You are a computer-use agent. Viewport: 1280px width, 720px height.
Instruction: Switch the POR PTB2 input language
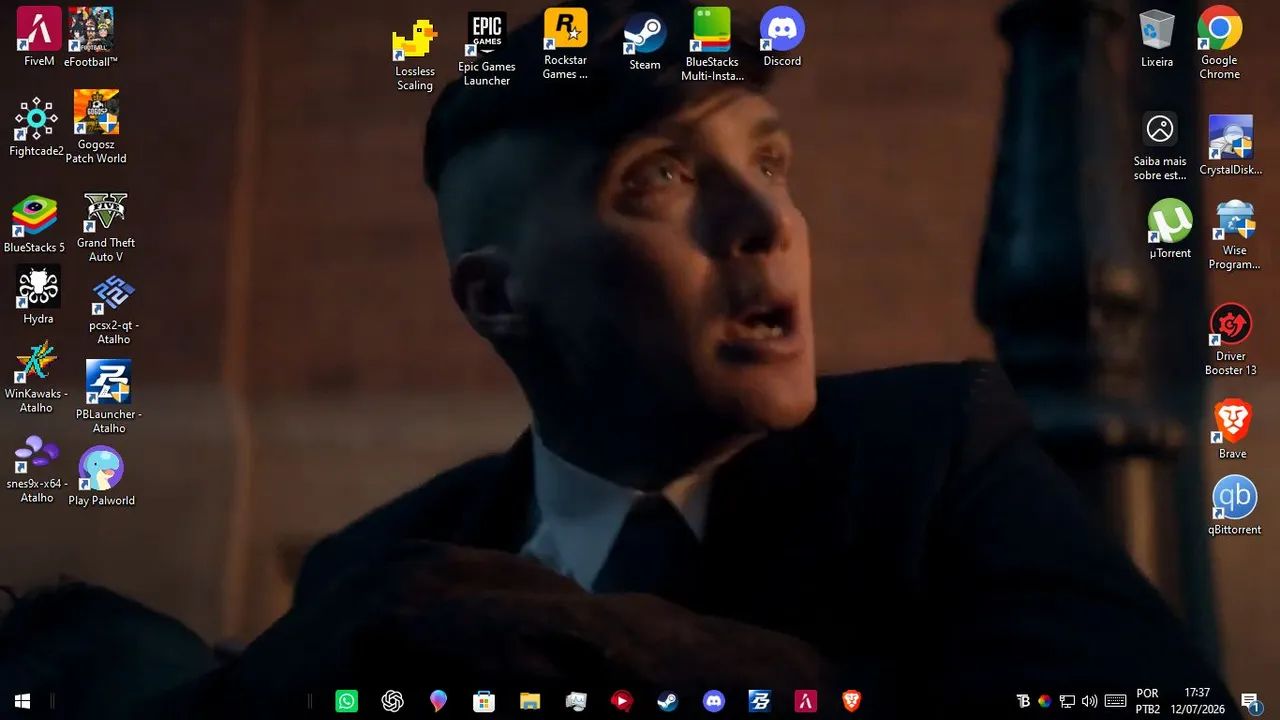click(1148, 701)
